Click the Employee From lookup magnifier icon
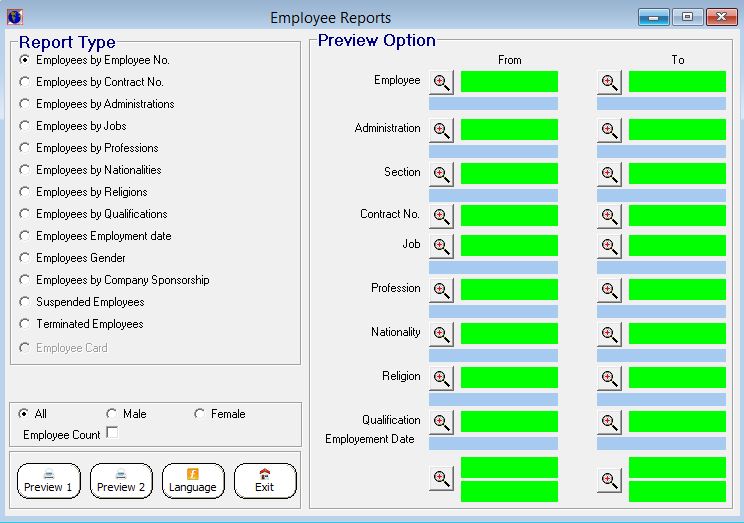This screenshot has height=523, width=744. point(441,82)
